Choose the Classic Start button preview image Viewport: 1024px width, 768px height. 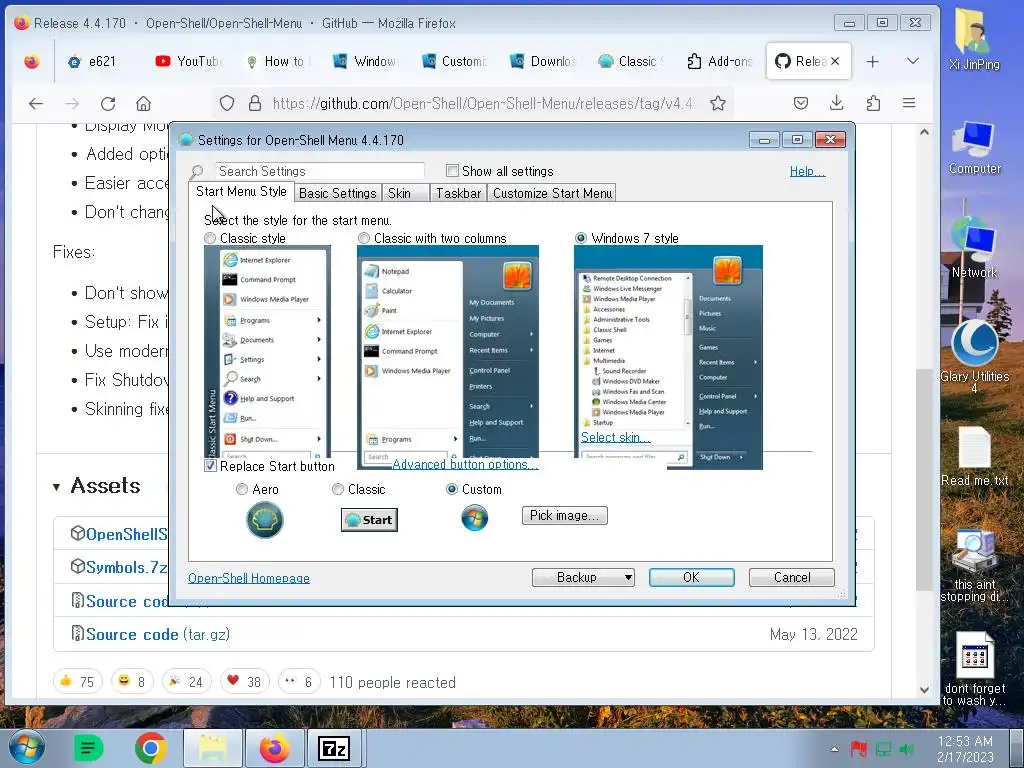pyautogui.click(x=369, y=520)
